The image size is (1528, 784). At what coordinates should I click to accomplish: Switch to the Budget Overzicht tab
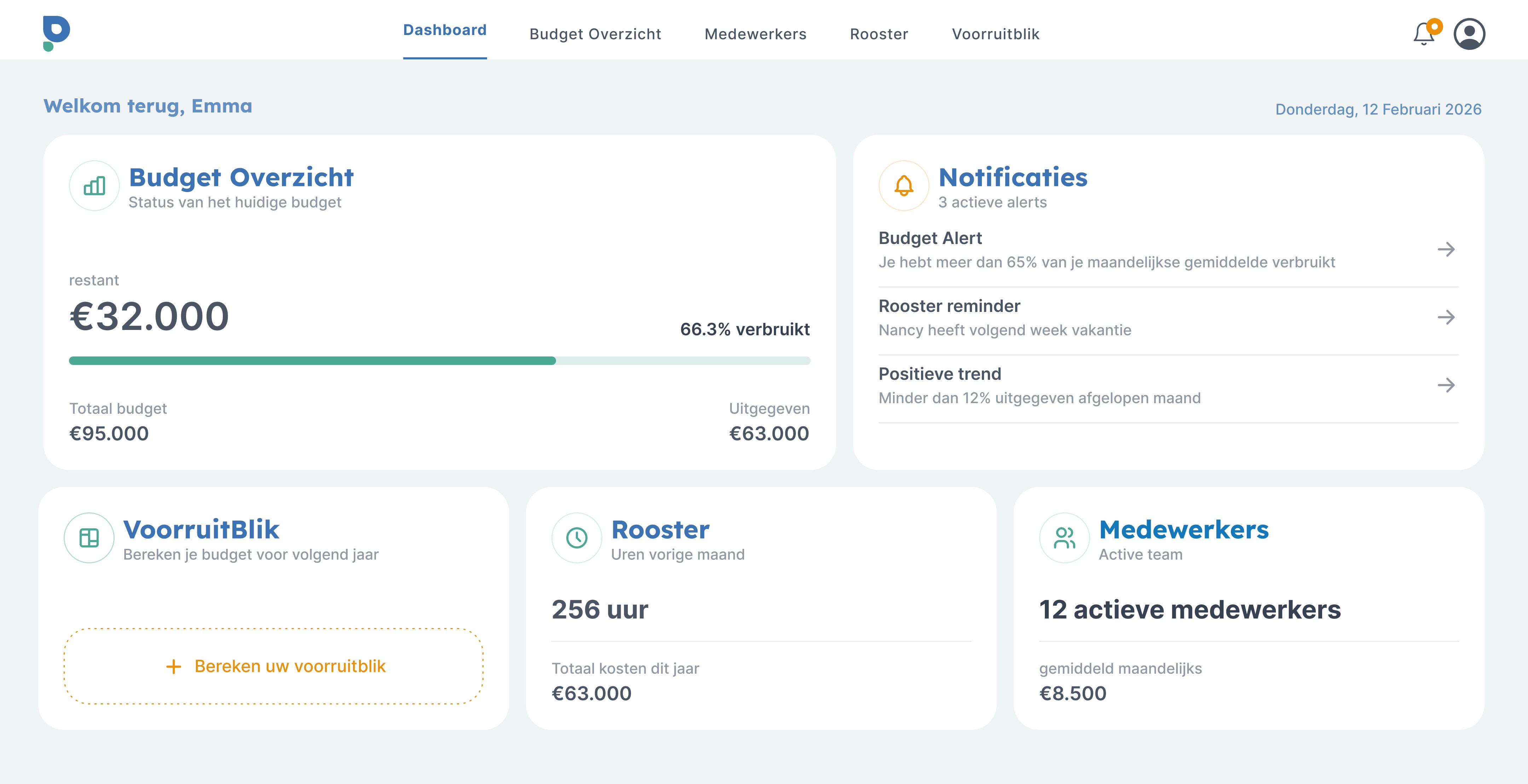596,34
